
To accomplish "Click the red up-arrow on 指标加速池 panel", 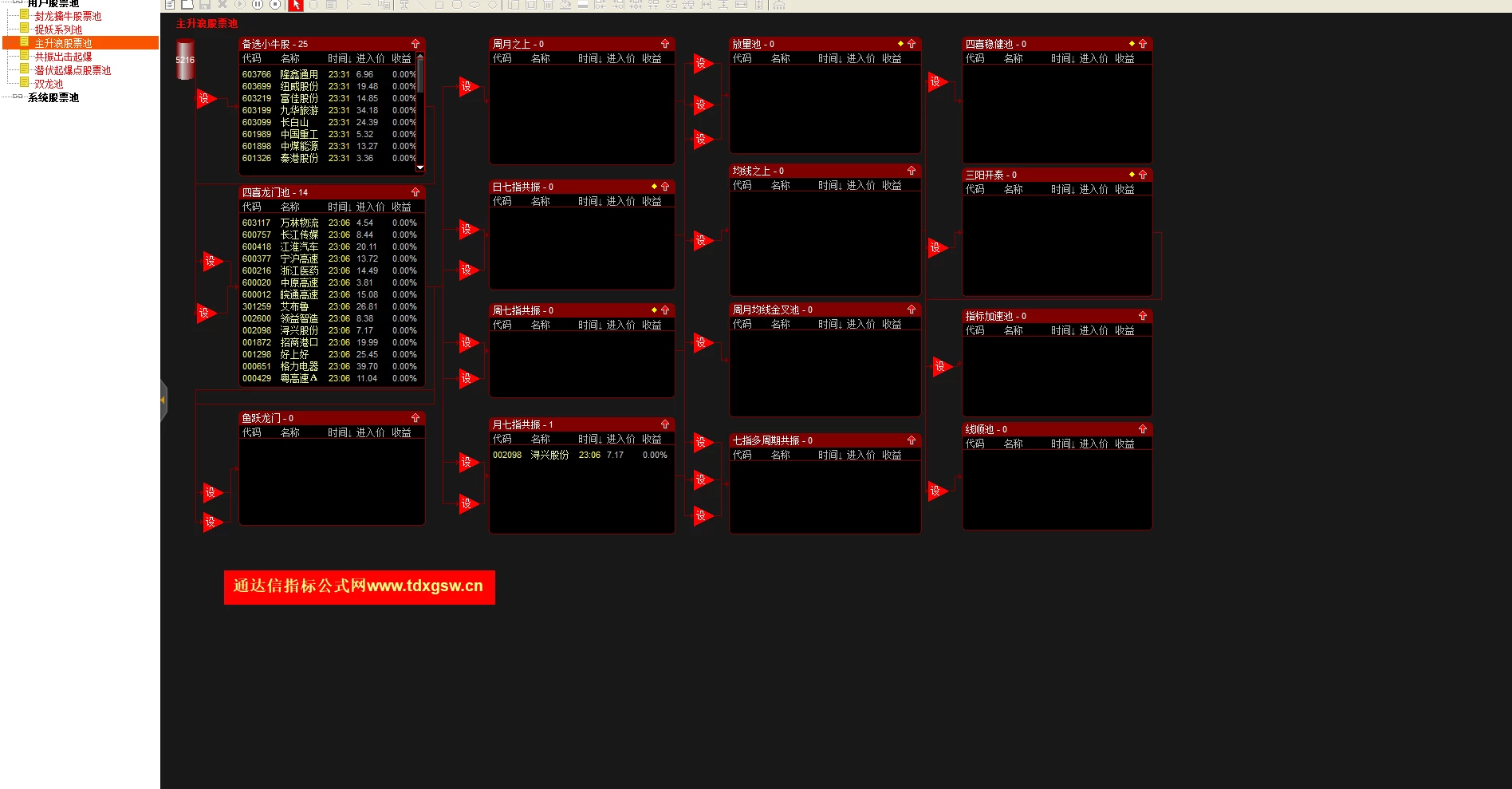I will 1143,316.
